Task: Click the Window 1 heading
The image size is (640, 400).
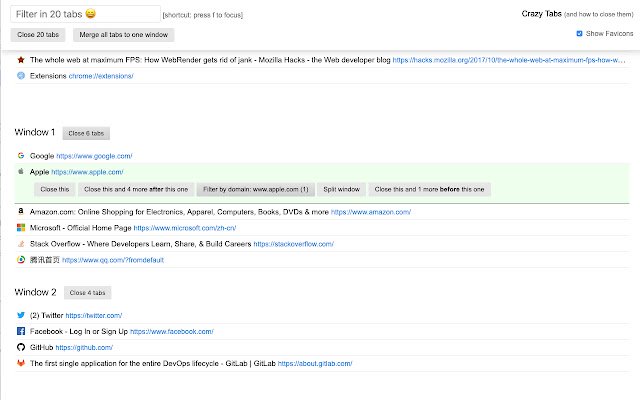Action: click(x=35, y=132)
